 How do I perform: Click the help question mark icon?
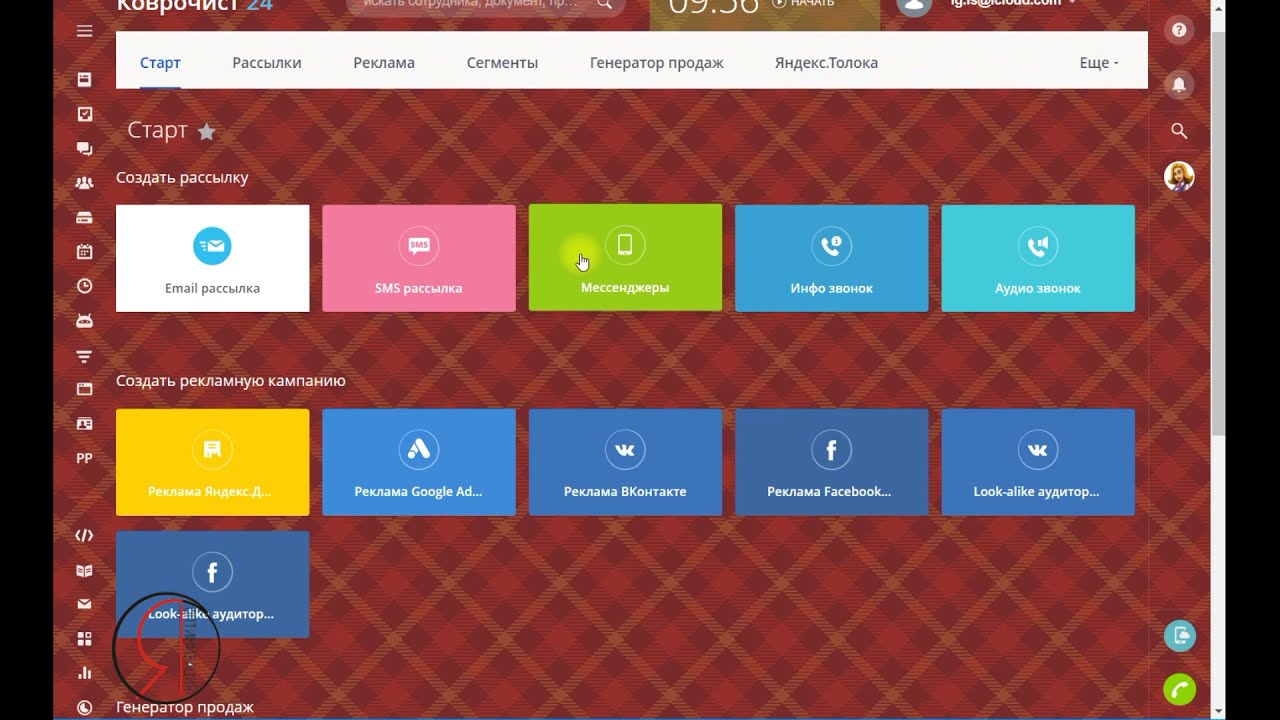click(x=1179, y=30)
